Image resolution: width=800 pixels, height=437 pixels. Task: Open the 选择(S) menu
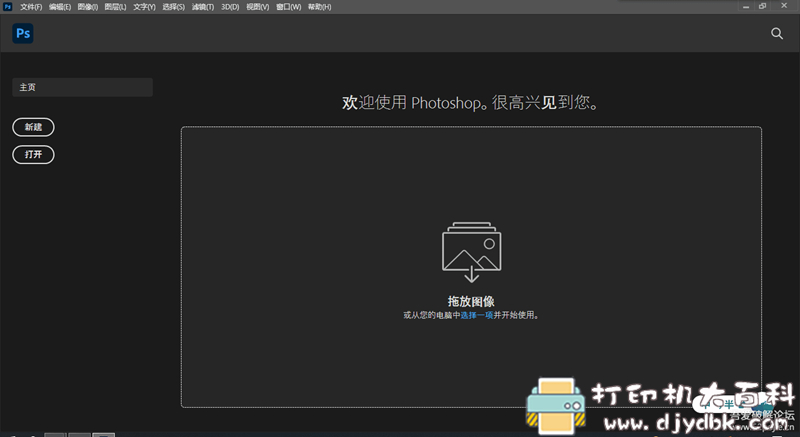[x=173, y=7]
